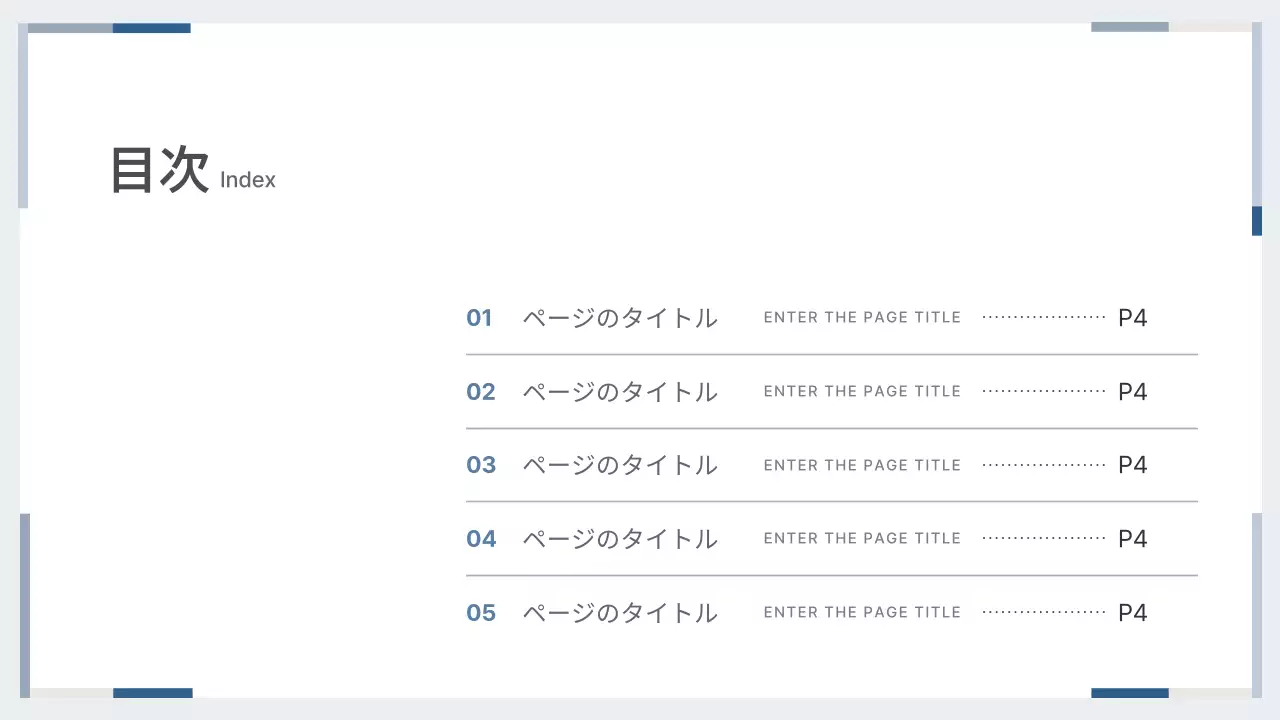
Task: Click the dark blue block on right edge
Action: click(x=1257, y=221)
